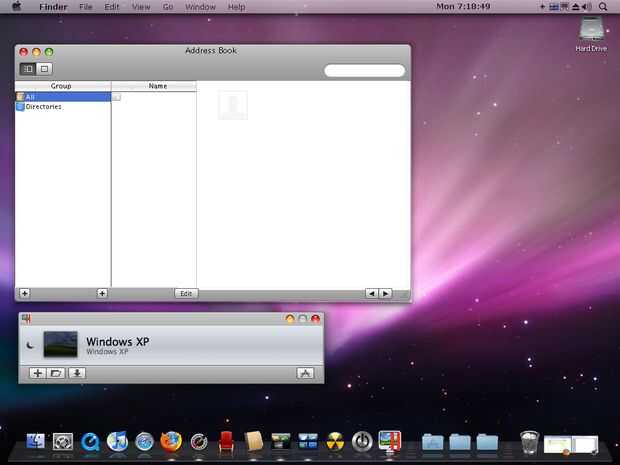Click the VM window title bar app icon
The height and width of the screenshot is (465, 620).
pos(26,318)
